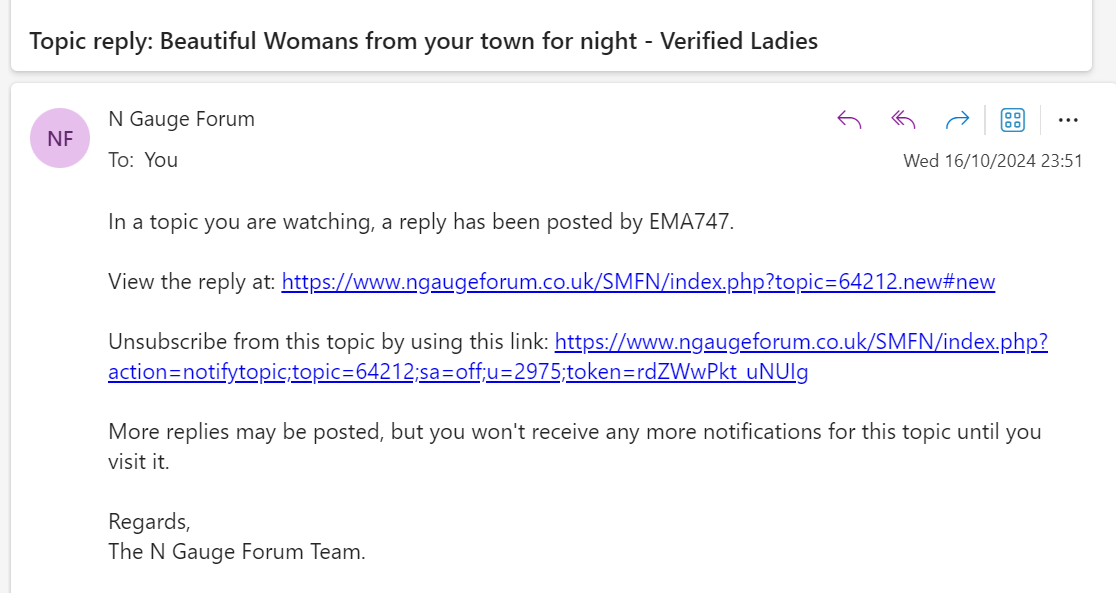The height and width of the screenshot is (593, 1116).
Task: Click the 'To:' label
Action: click(x=121, y=160)
